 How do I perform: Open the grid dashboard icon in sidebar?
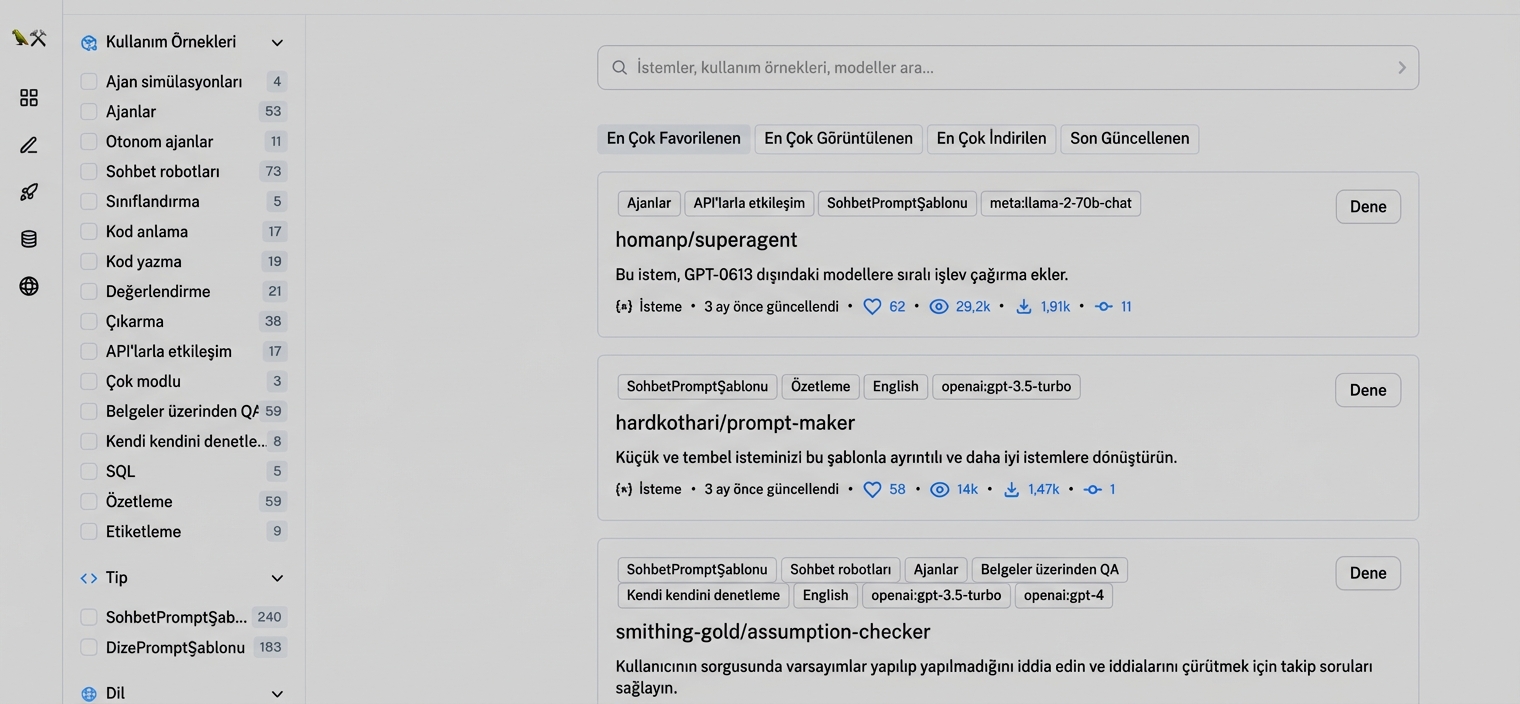(29, 98)
